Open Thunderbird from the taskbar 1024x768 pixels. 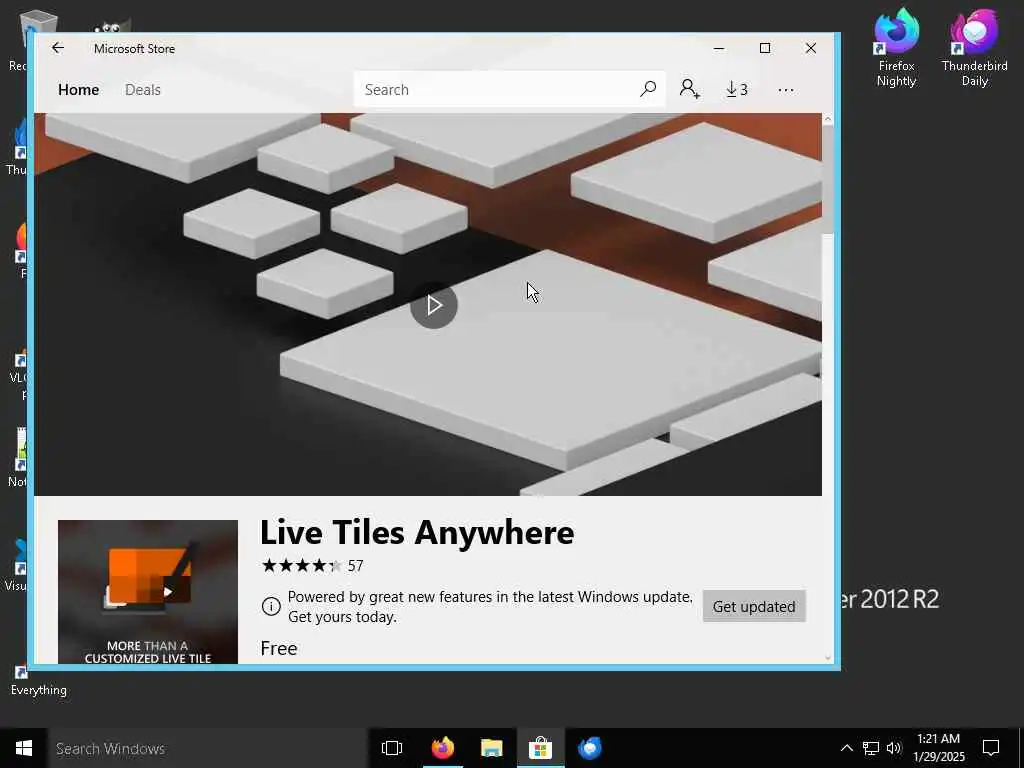(x=590, y=748)
